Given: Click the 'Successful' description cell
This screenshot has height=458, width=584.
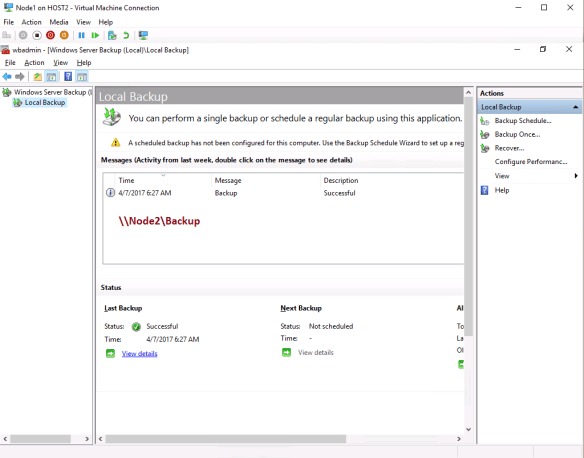Looking at the screenshot, I should pos(339,193).
